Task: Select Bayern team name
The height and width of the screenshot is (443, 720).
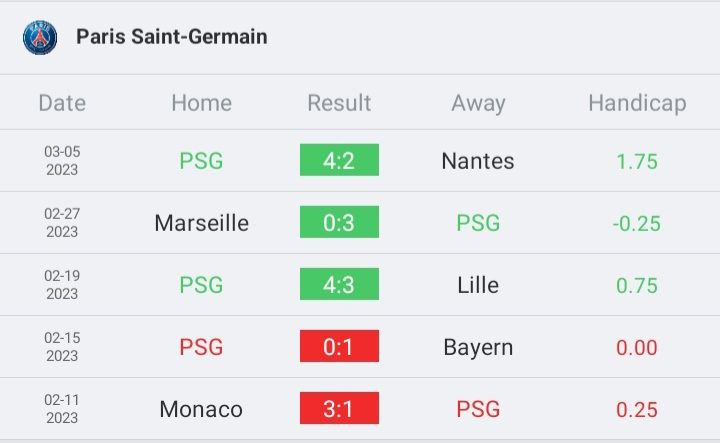Action: pos(478,348)
